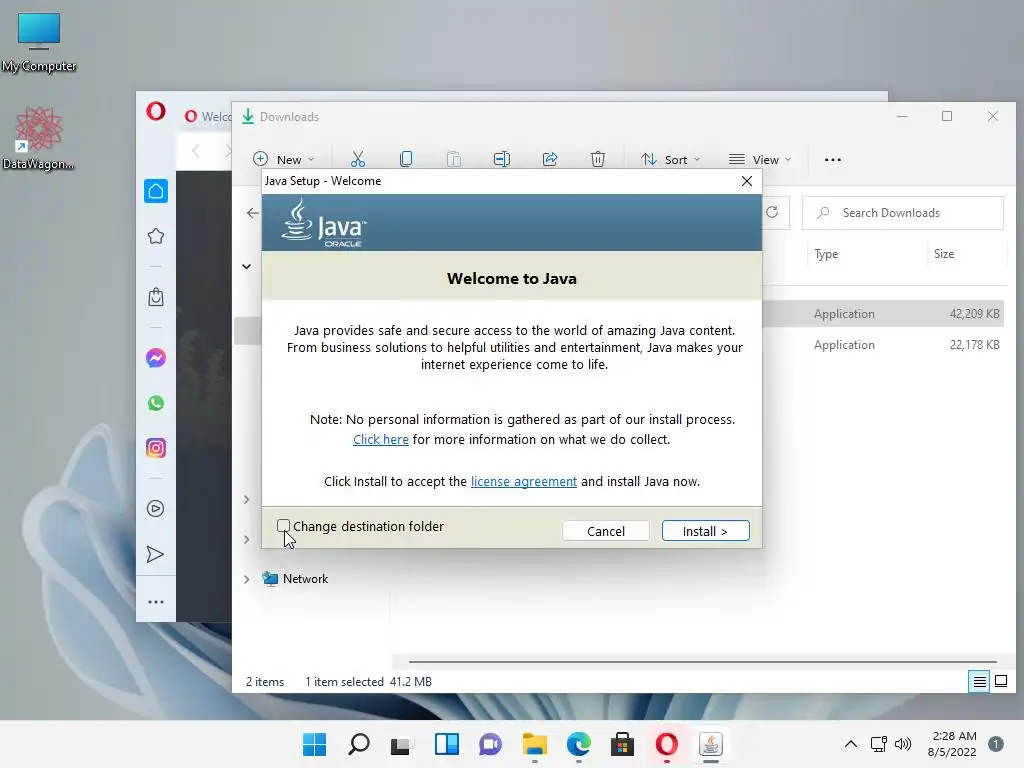Screen dimensions: 1024x768
Task: Tick the Change destination folder checkbox
Action: pyautogui.click(x=283, y=526)
